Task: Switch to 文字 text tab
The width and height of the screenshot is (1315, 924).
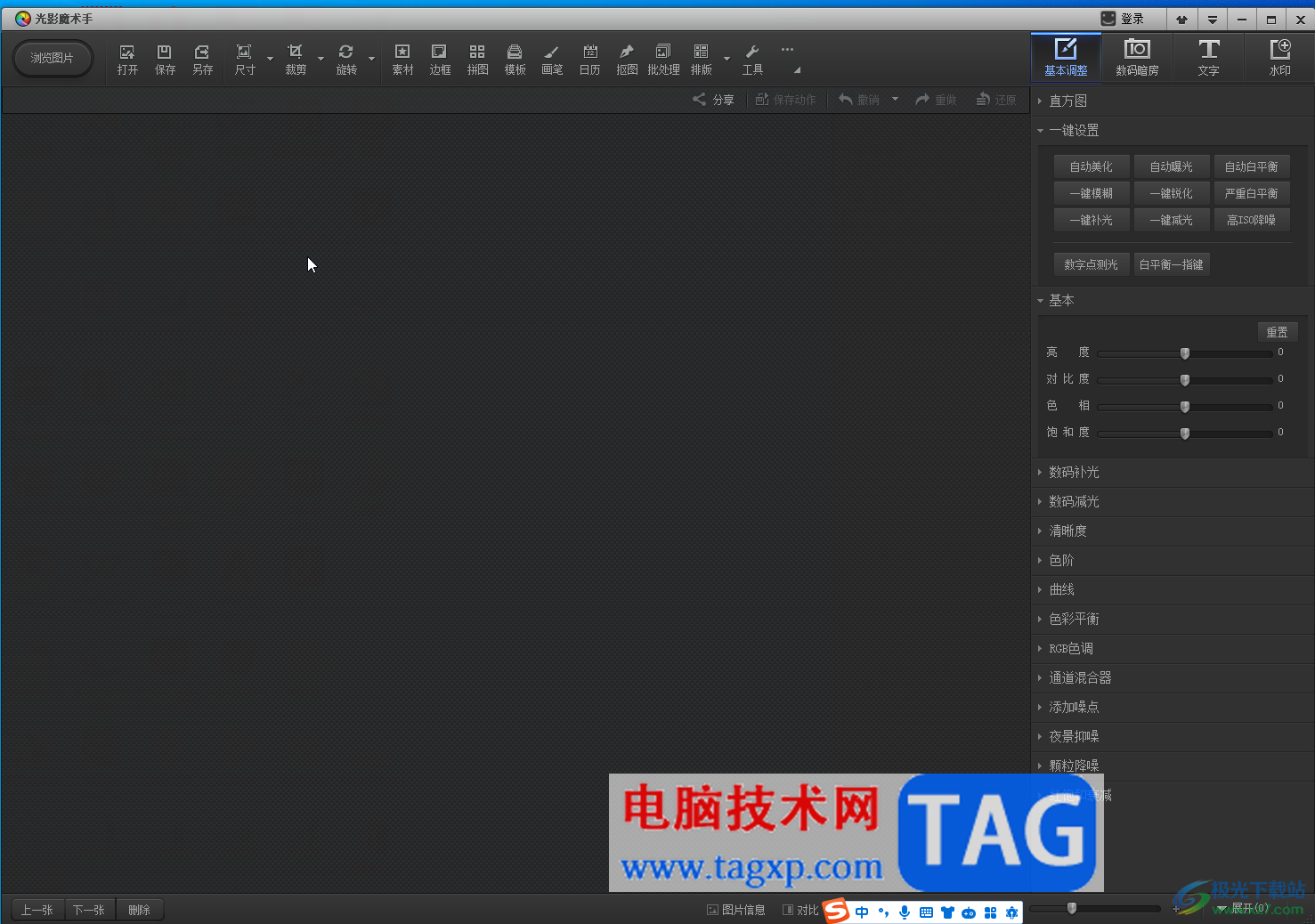Action: pyautogui.click(x=1208, y=58)
